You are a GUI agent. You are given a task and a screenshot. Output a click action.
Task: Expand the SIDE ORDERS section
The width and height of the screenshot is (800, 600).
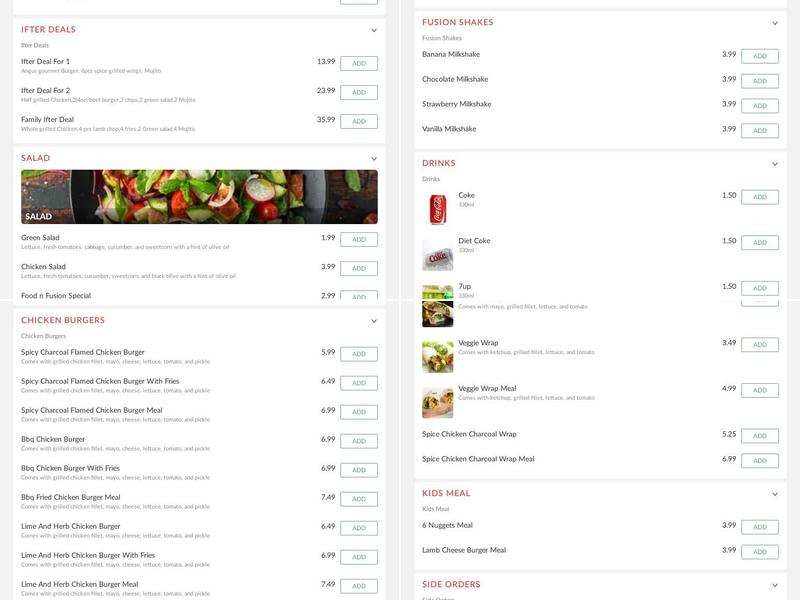(x=775, y=582)
